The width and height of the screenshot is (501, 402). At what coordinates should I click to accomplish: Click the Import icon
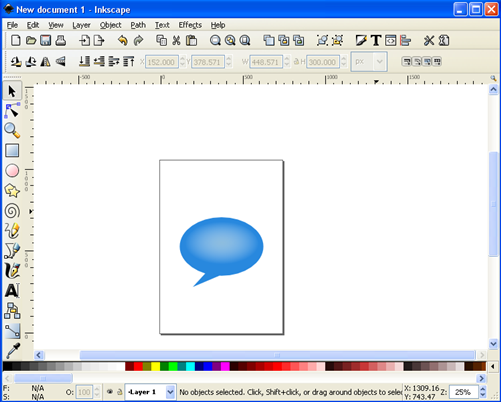coord(84,41)
